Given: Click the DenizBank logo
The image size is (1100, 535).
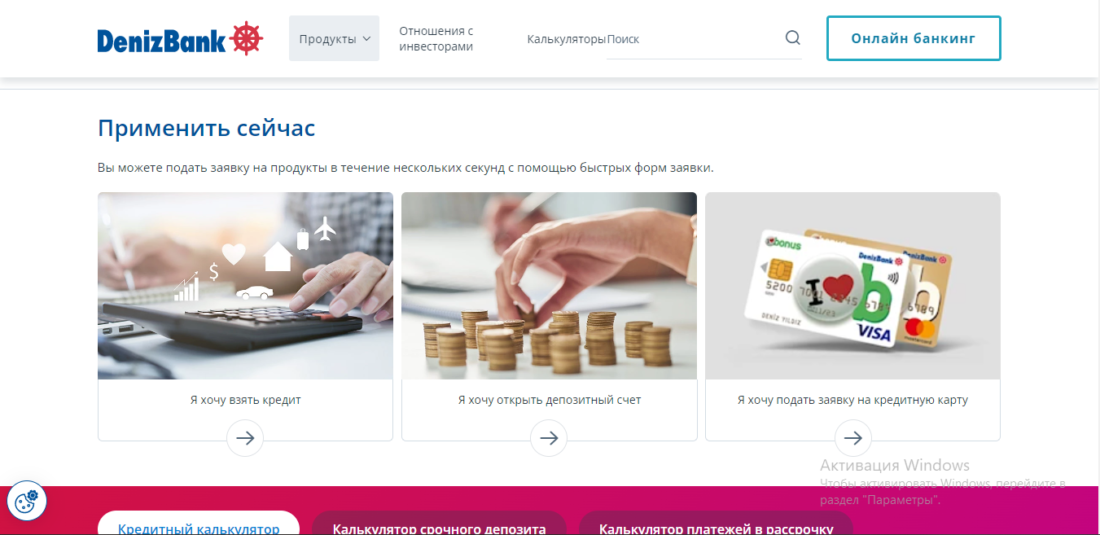Looking at the screenshot, I should (x=180, y=39).
